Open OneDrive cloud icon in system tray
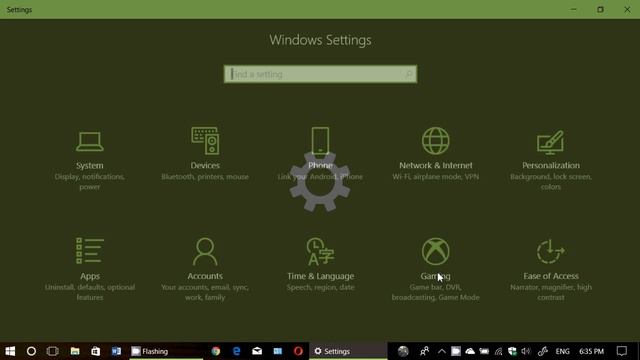Viewport: 640px width, 360px height. (x=470, y=351)
